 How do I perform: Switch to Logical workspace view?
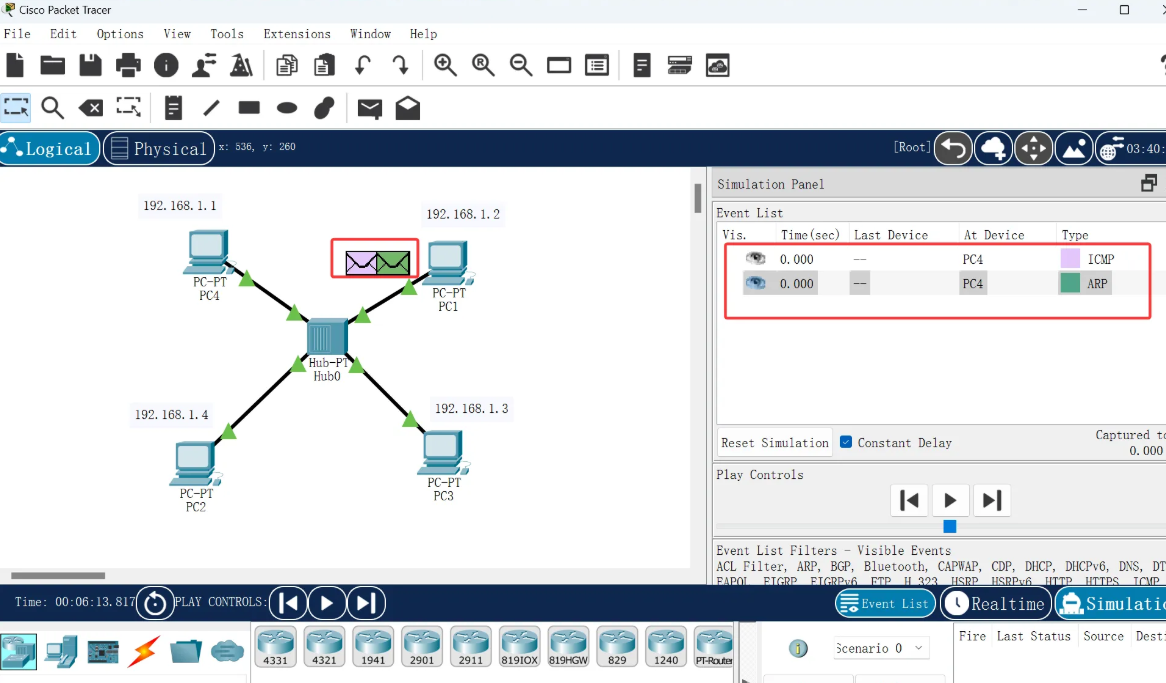[x=50, y=148]
